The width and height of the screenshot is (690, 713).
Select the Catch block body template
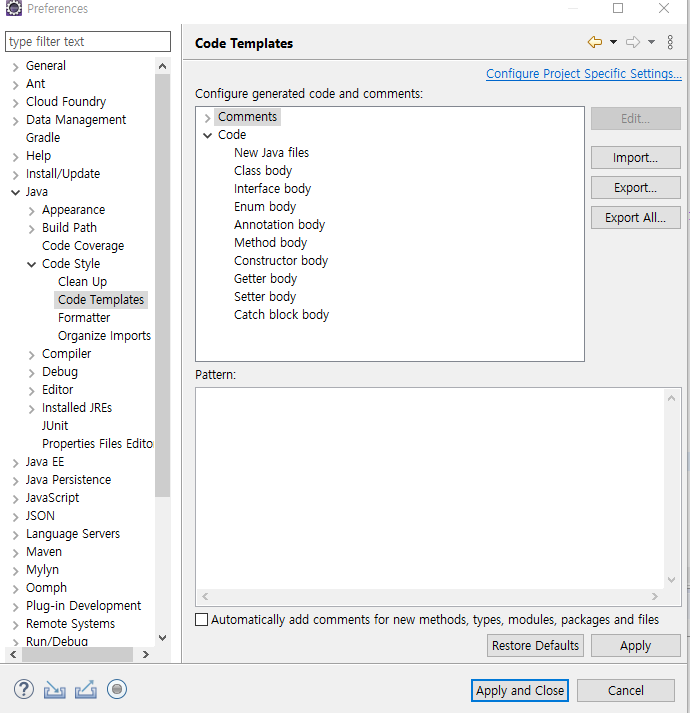tap(281, 315)
